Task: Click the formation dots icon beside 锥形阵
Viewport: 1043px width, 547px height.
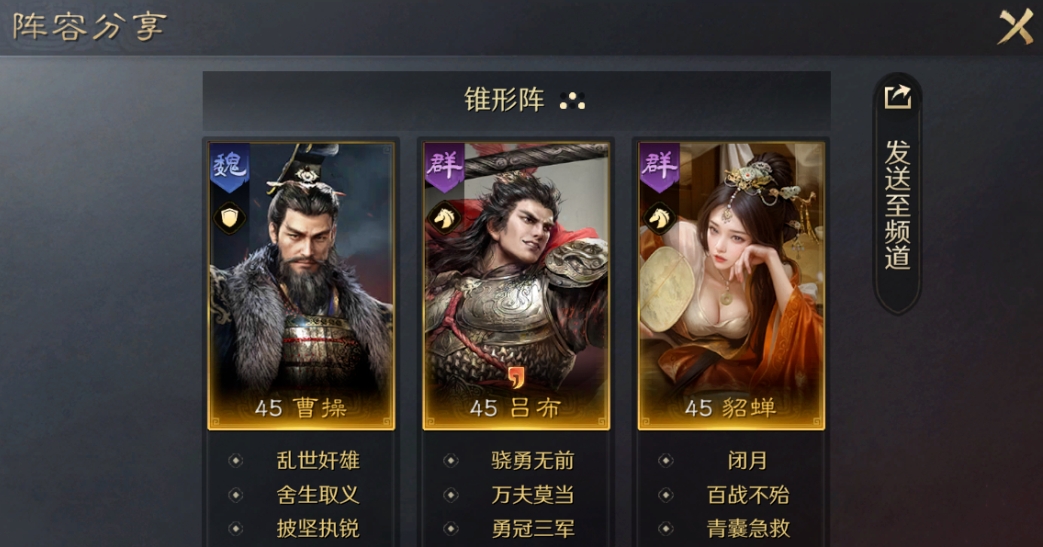Action: click(572, 101)
